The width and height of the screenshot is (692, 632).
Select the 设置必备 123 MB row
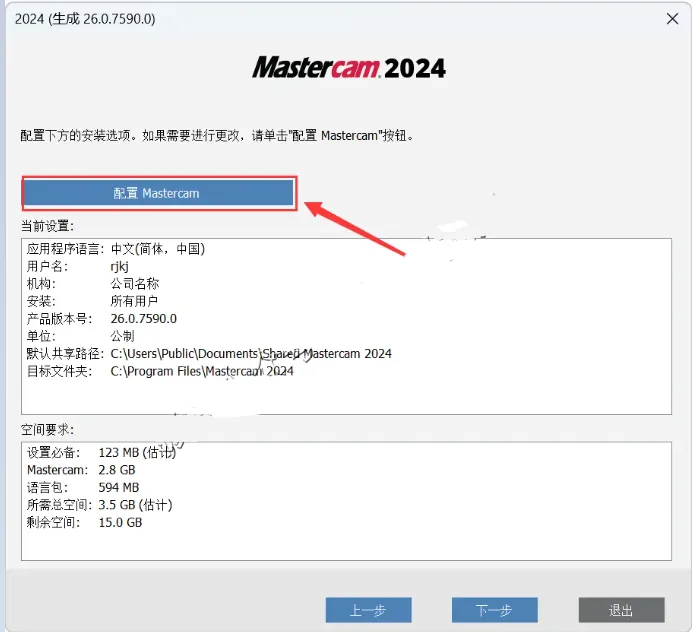click(102, 452)
